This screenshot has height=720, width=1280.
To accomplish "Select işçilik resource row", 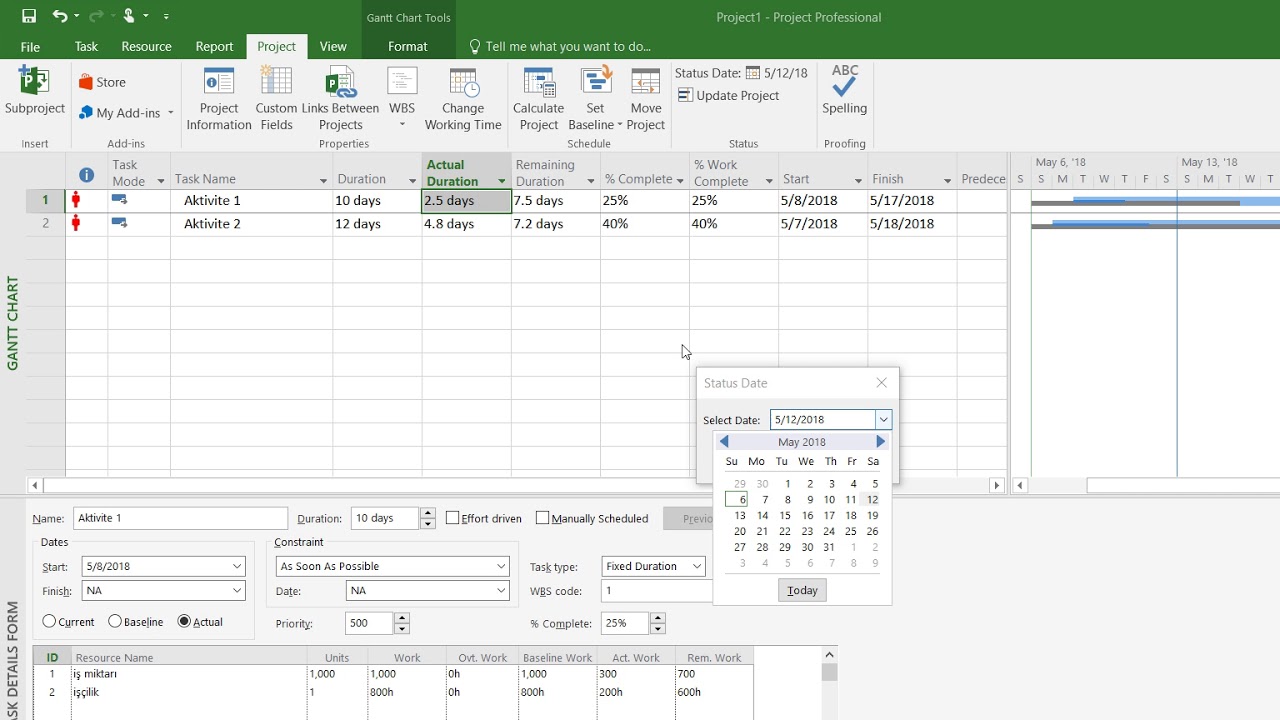I will point(393,692).
